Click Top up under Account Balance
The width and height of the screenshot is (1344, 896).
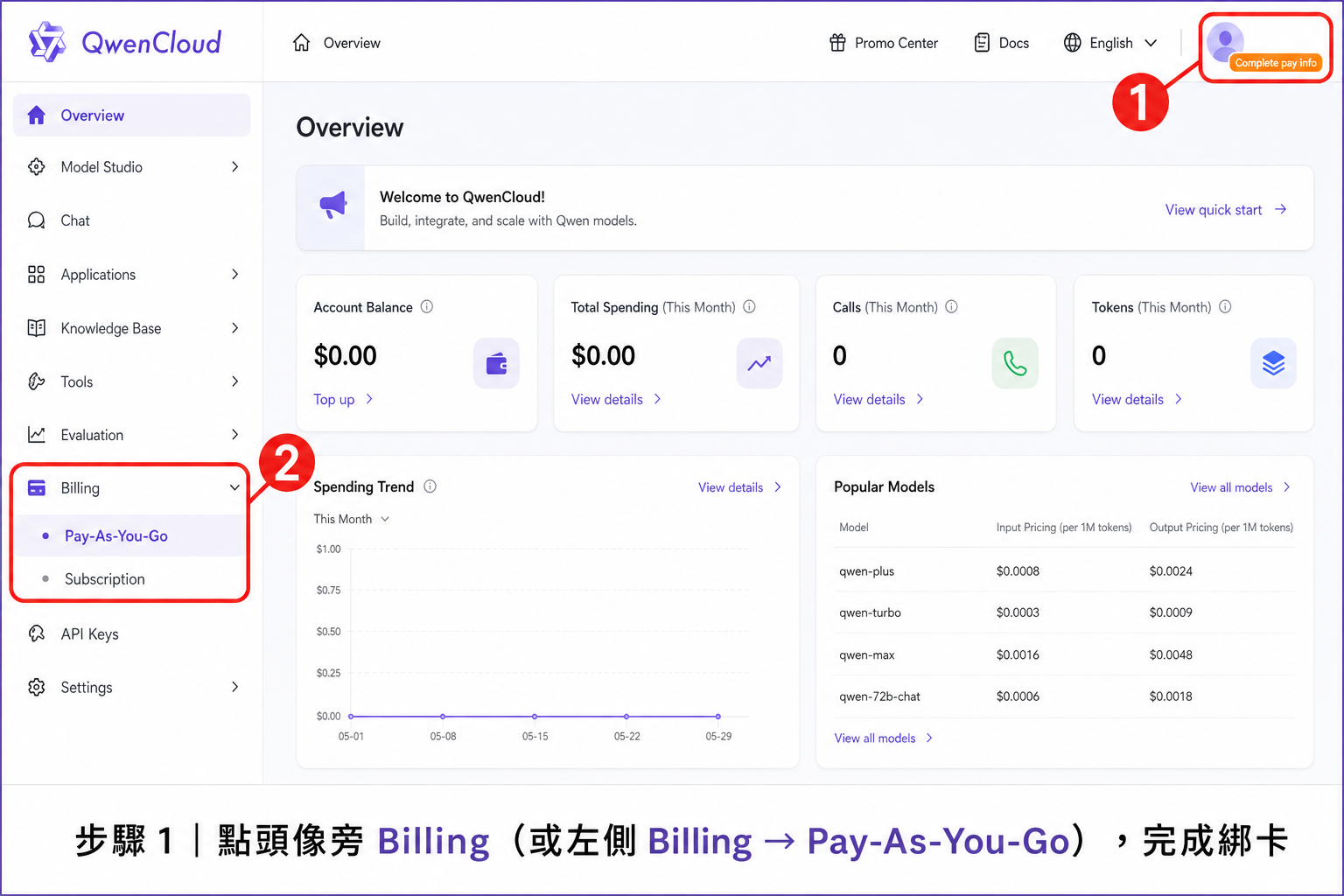343,399
